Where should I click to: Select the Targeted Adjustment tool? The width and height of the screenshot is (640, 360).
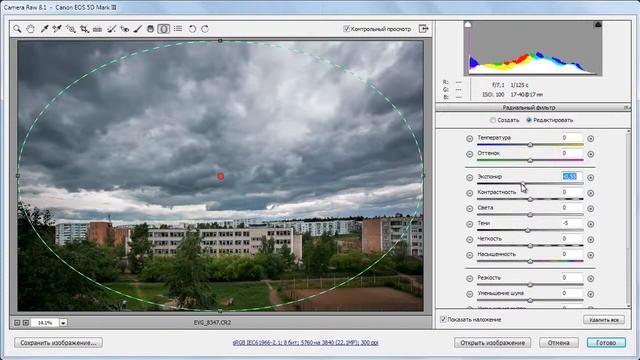pos(71,29)
